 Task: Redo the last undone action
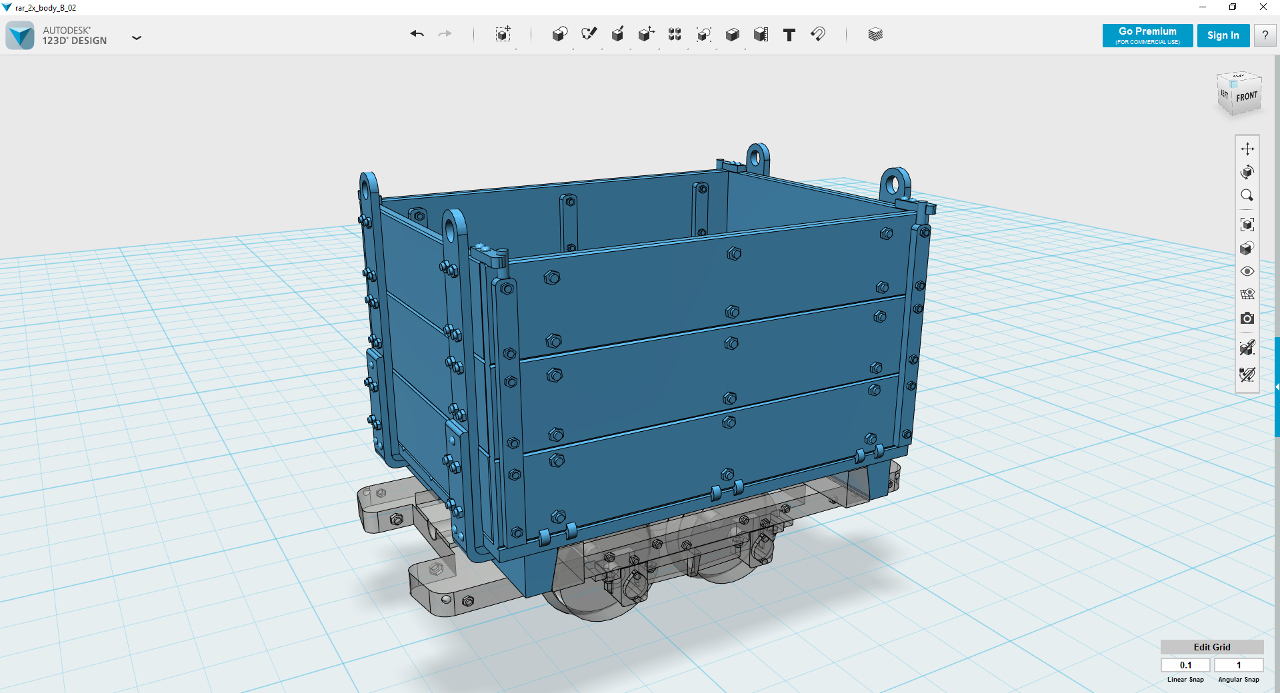(x=445, y=34)
